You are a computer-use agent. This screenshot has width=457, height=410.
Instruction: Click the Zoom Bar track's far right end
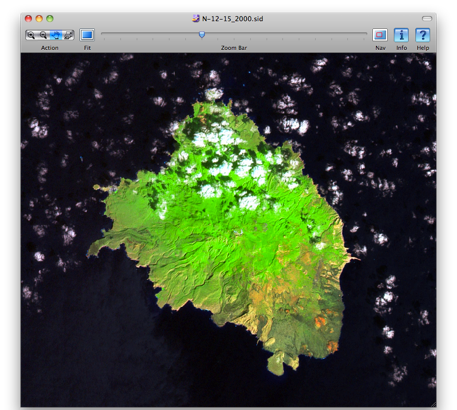point(365,33)
